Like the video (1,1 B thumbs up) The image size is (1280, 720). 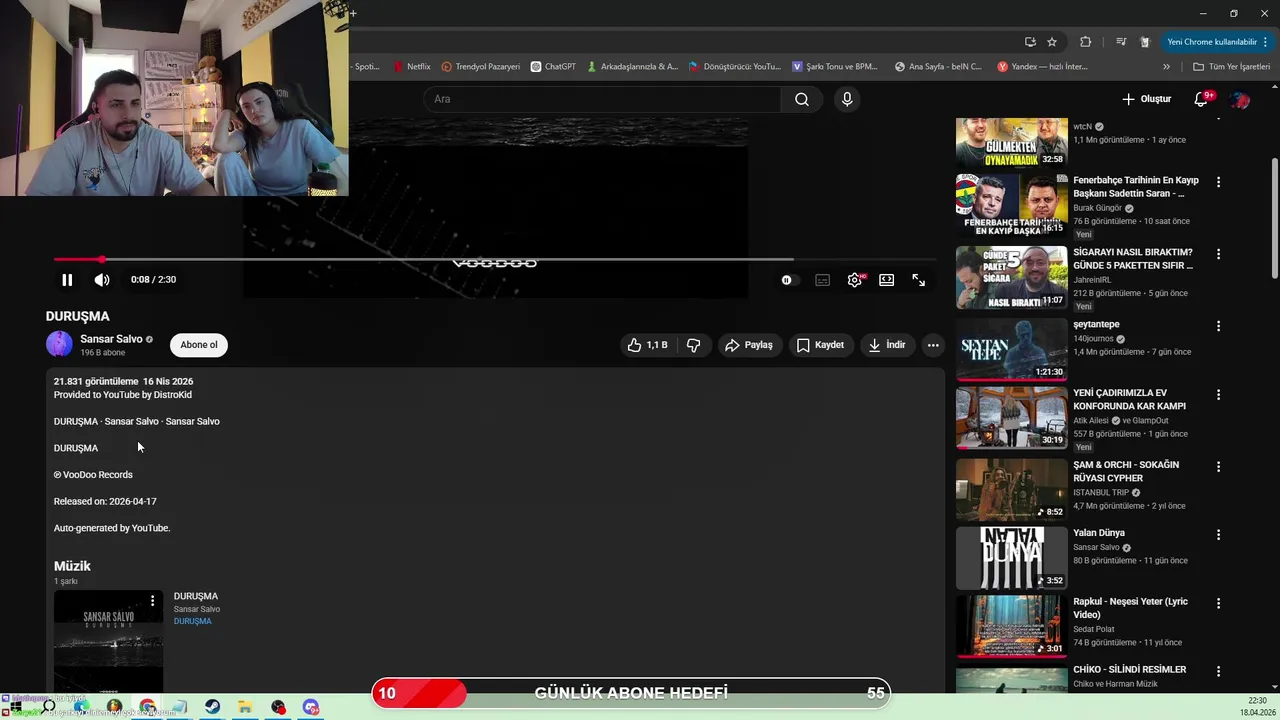(x=647, y=345)
